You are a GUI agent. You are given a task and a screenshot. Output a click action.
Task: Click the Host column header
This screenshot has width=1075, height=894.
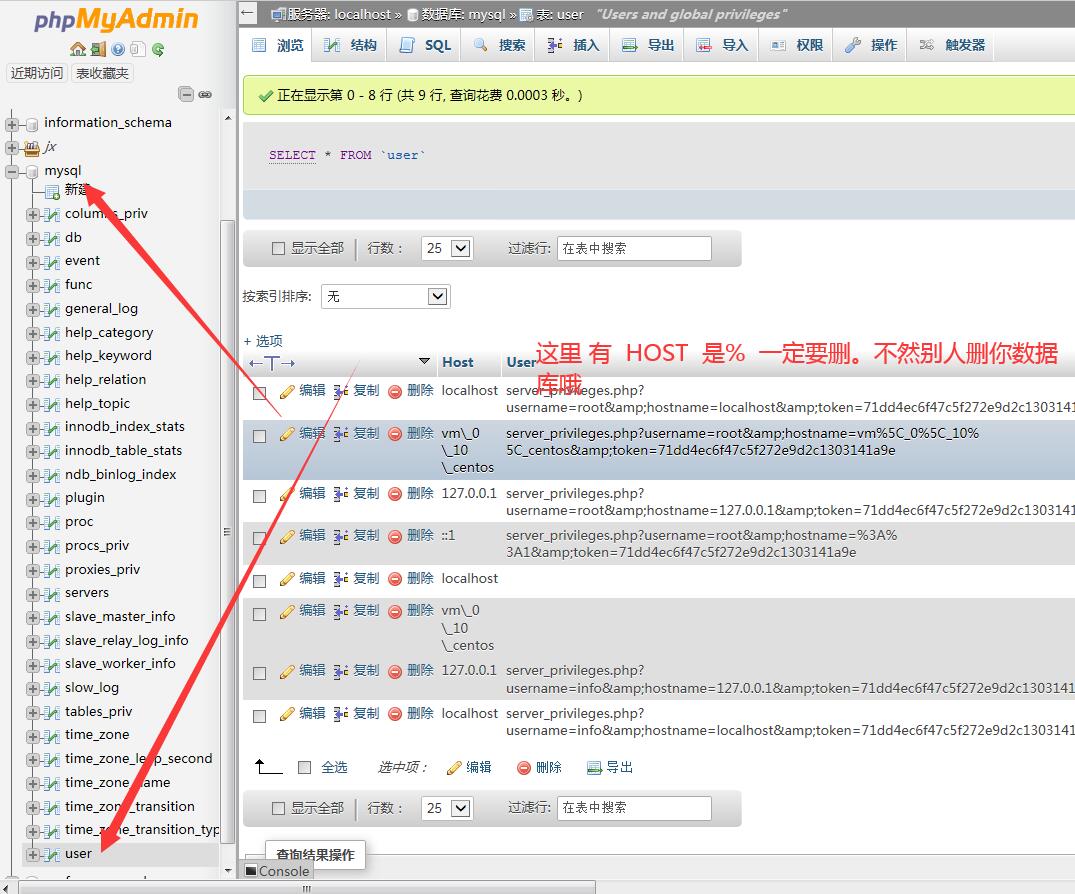[458, 362]
